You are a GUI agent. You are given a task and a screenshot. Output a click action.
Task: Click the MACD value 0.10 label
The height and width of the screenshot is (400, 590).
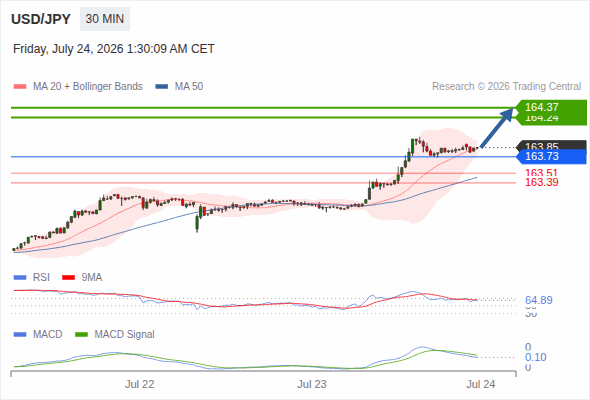click(535, 357)
